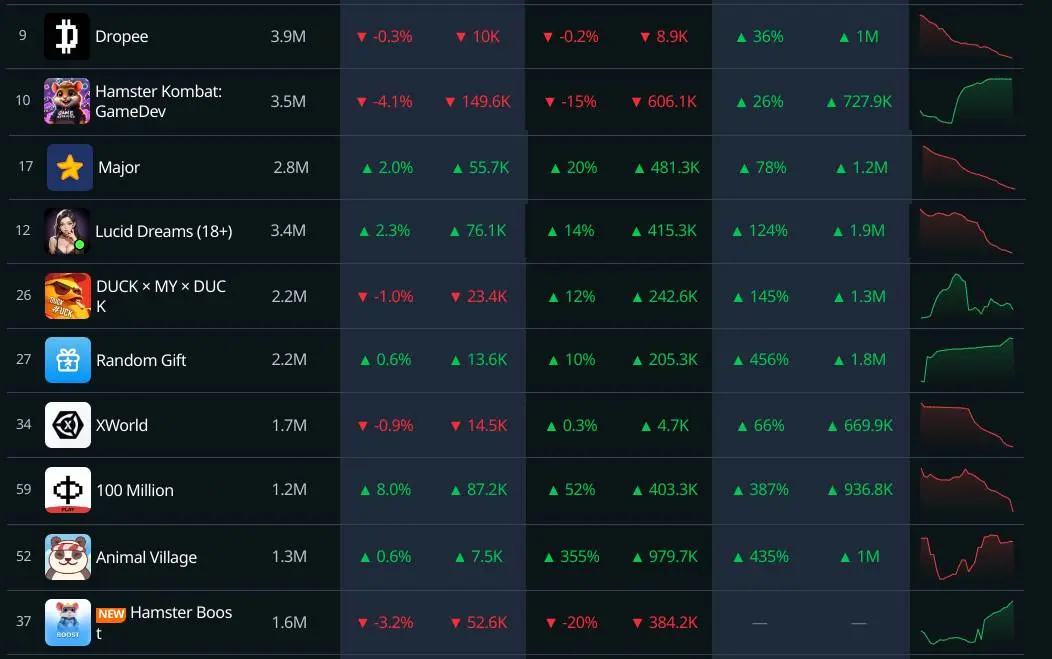
Task: Select the 1.8M increase for Random Gift
Action: [859, 360]
